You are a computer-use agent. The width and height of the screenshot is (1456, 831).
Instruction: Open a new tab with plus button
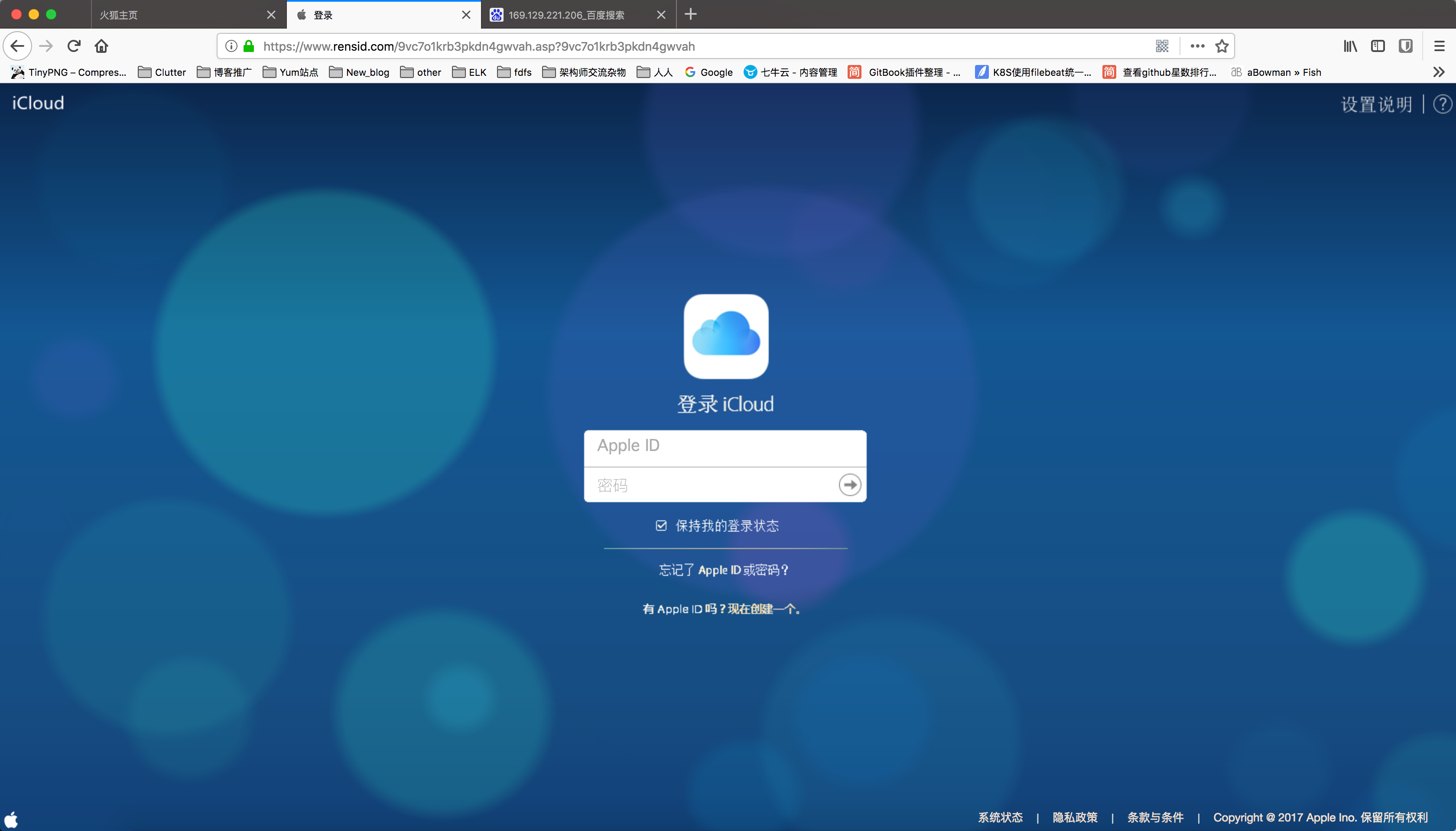click(691, 14)
